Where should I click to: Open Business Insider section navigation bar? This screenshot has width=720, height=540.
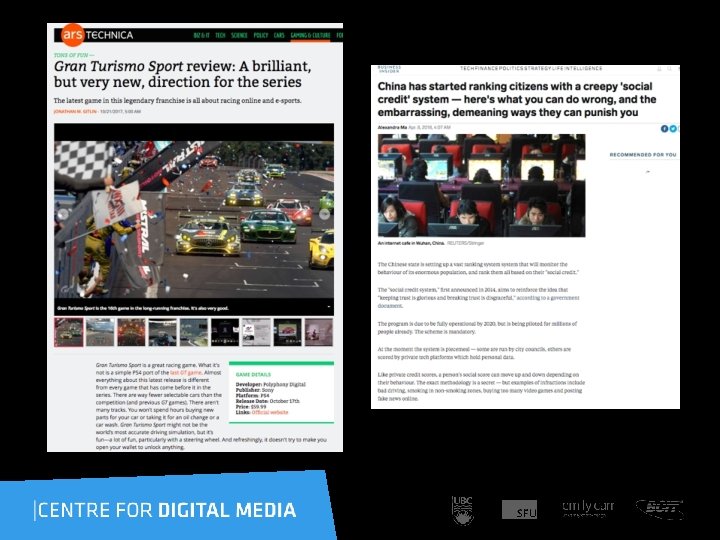coord(531,68)
